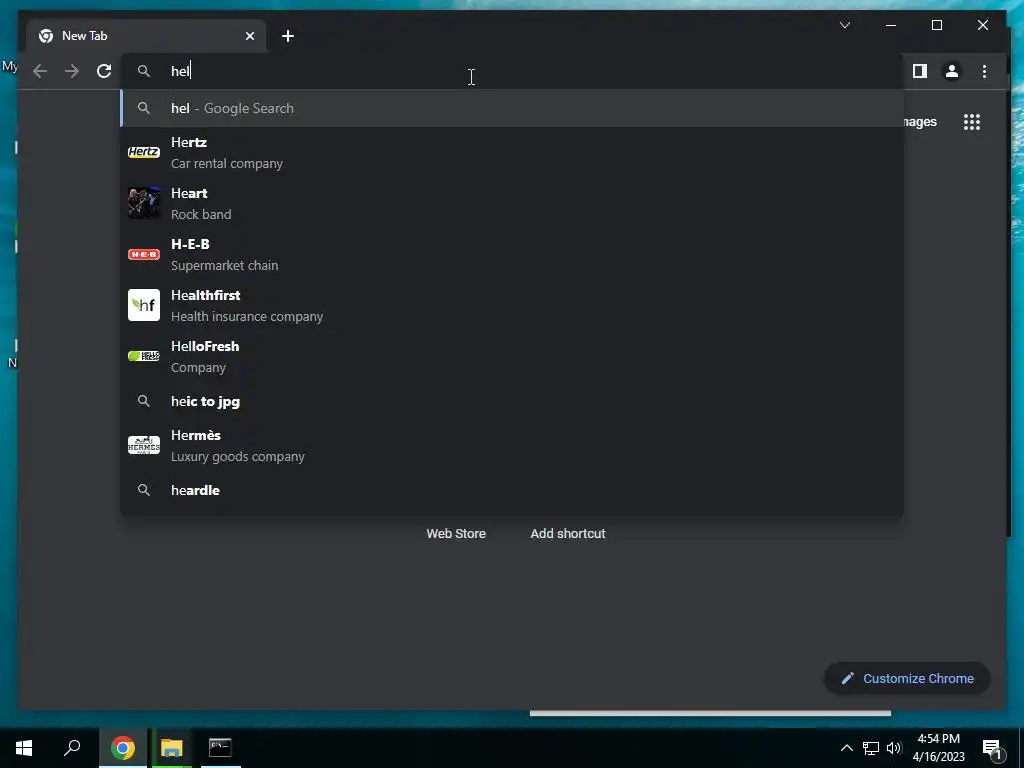
Task: Minimize the Chrome window
Action: click(x=891, y=25)
